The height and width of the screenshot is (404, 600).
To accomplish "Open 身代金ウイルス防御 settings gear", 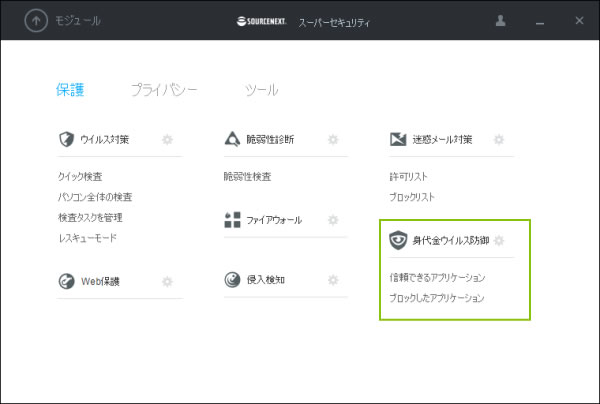I will point(499,241).
